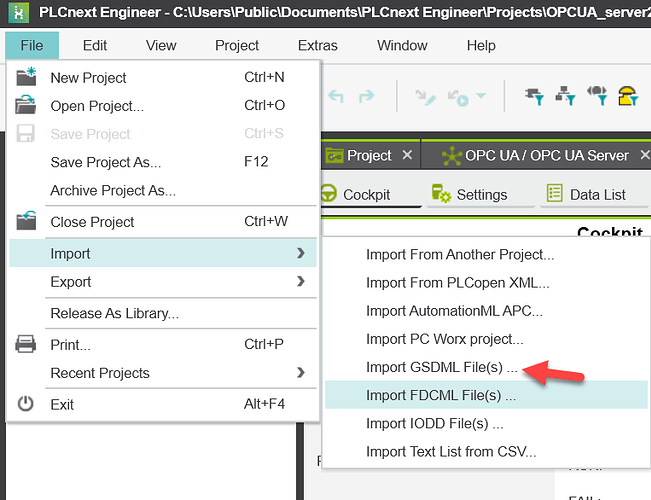The width and height of the screenshot is (651, 500).
Task: Choose Open Project... entry
Action: (163, 106)
